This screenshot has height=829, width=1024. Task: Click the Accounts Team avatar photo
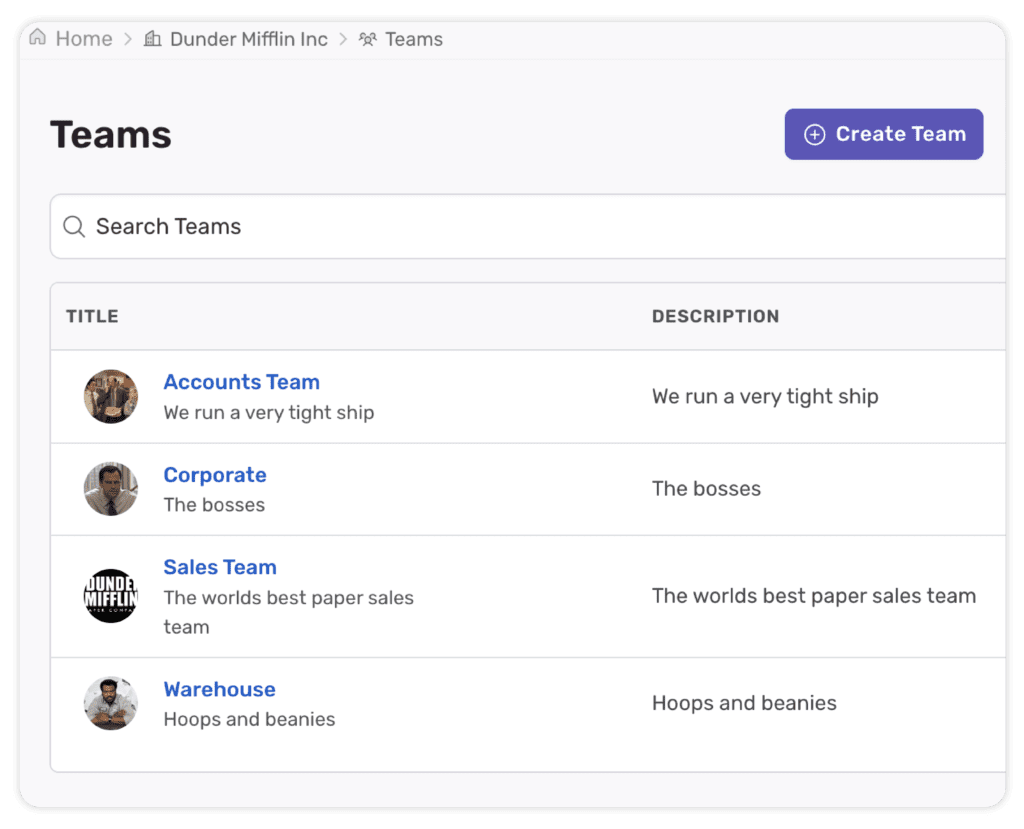pos(110,396)
